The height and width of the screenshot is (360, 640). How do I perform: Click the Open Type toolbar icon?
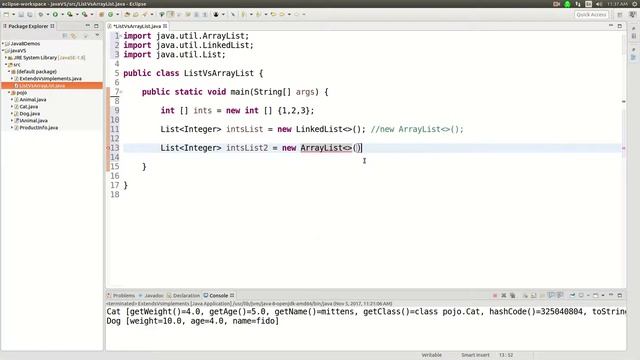(127, 14)
